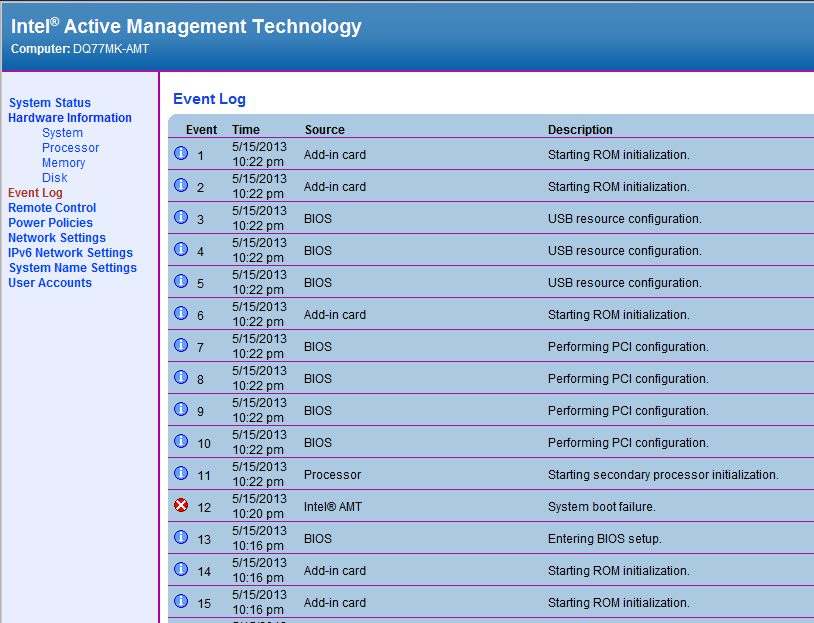Select the info icon on event 5 row
This screenshot has height=623, width=814.
point(181,282)
